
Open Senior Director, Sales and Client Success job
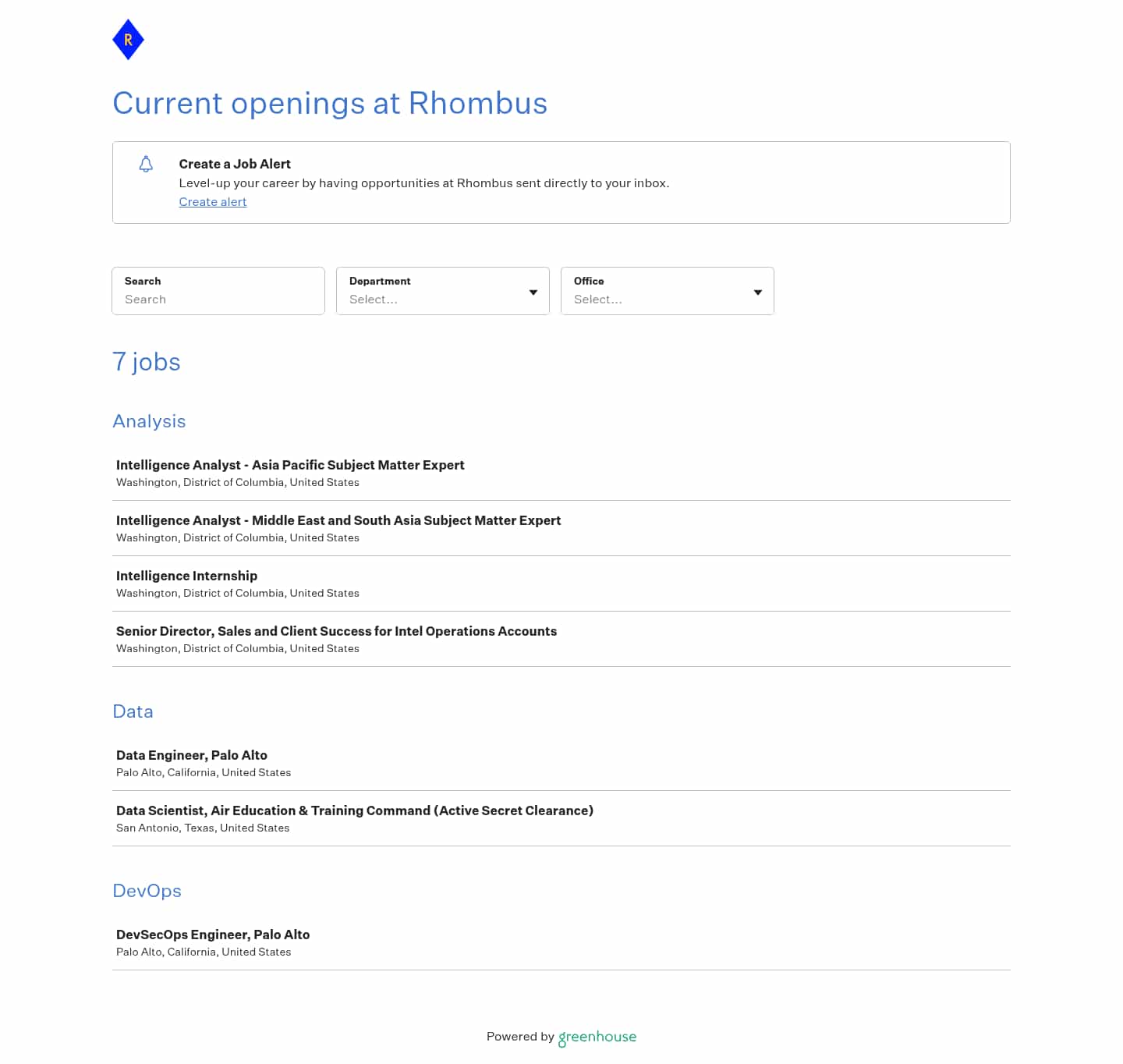click(336, 631)
